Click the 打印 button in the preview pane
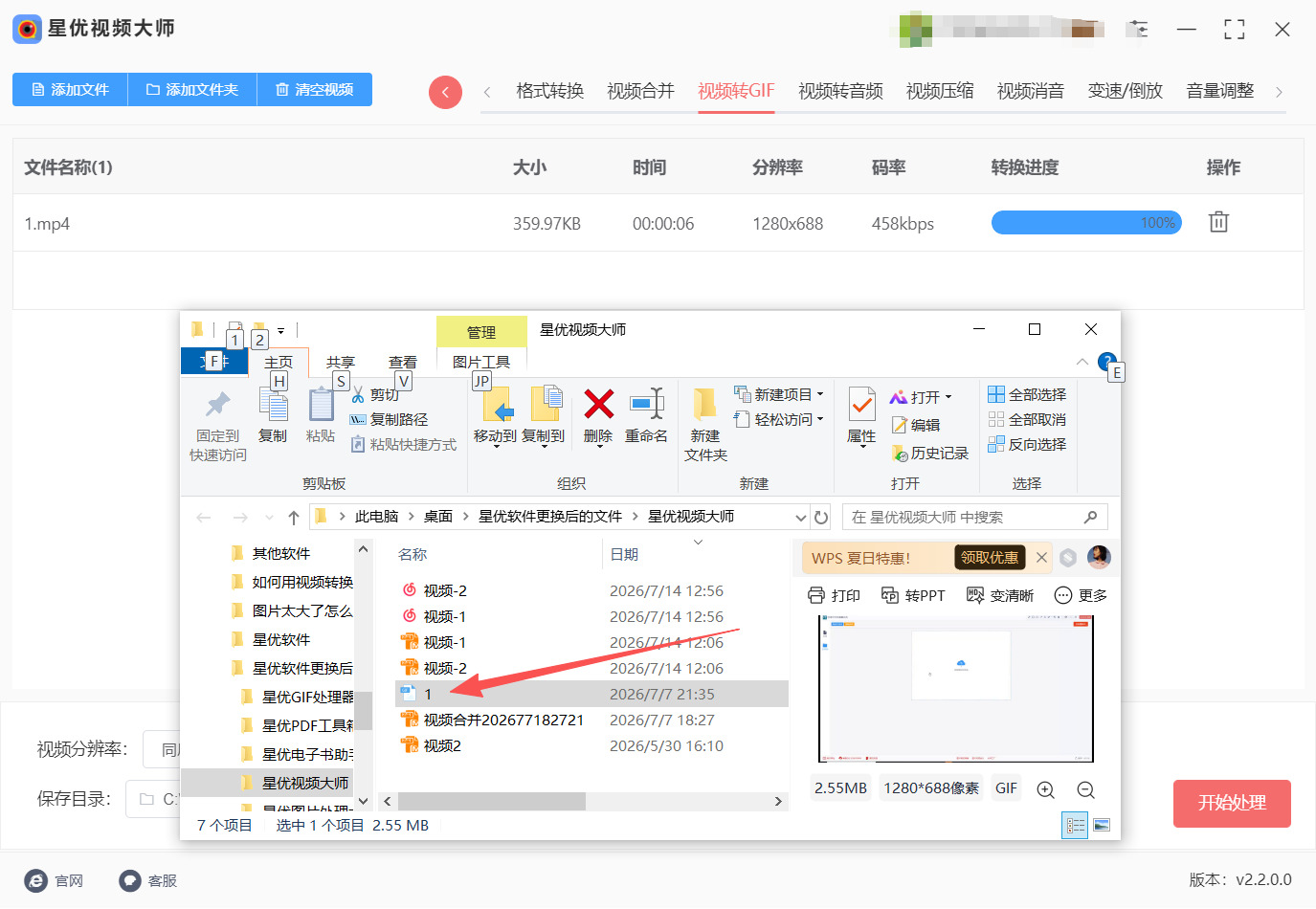 coord(834,595)
